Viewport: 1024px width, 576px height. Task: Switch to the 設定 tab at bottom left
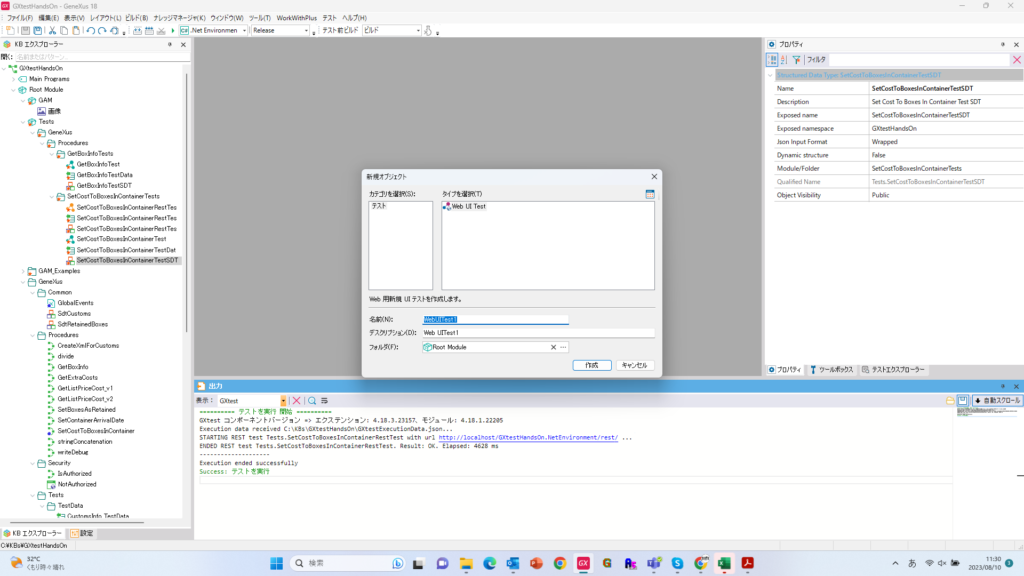click(x=82, y=534)
